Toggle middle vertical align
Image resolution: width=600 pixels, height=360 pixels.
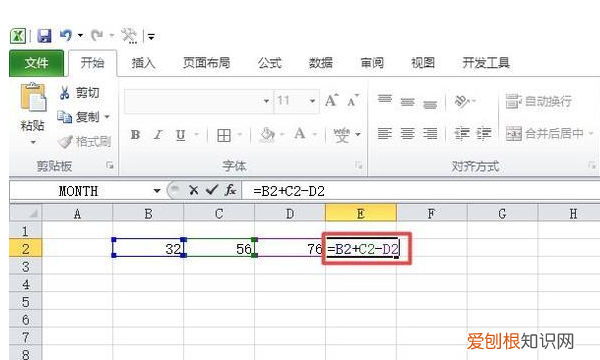point(408,102)
